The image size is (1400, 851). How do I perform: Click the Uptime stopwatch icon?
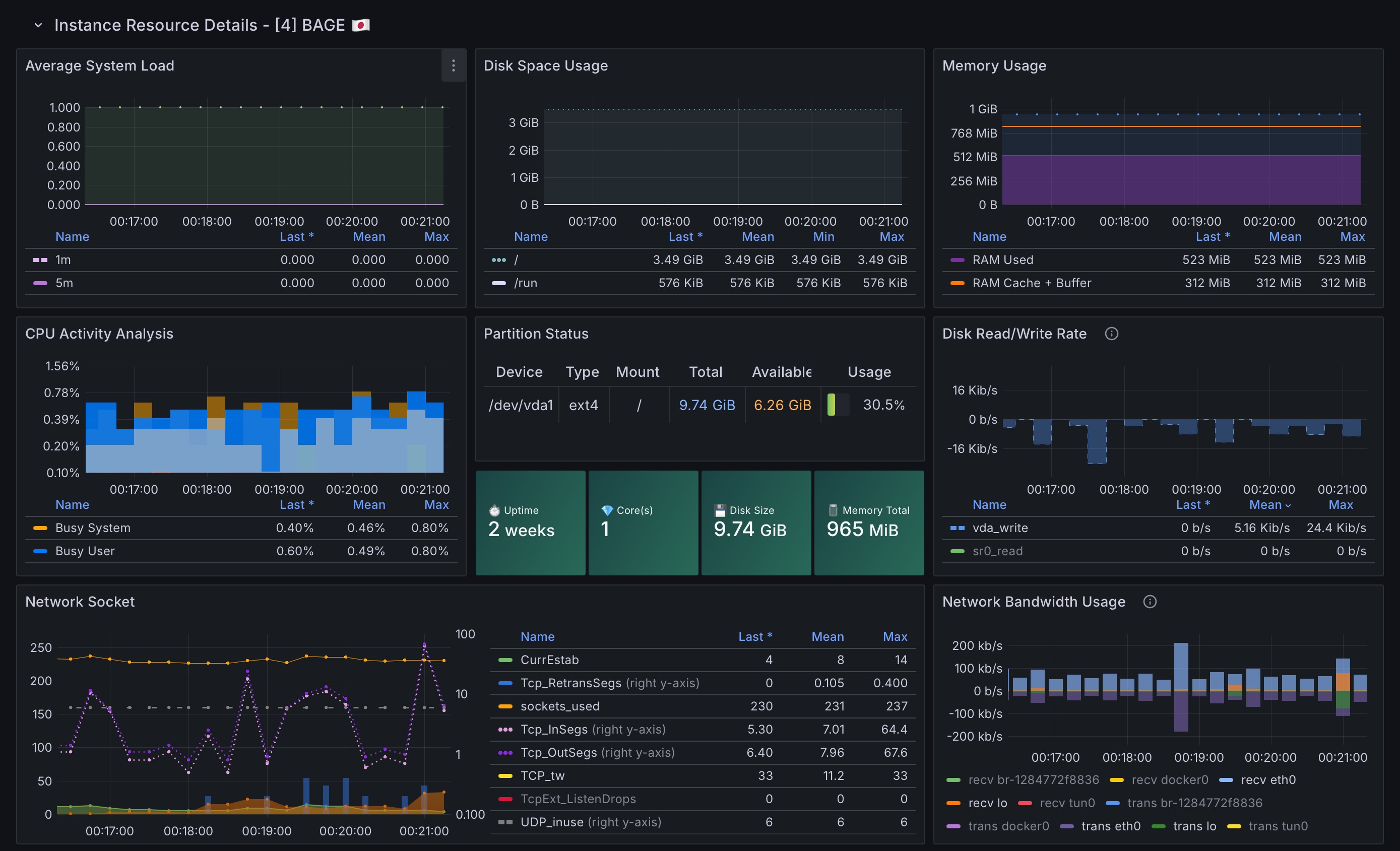pos(494,511)
